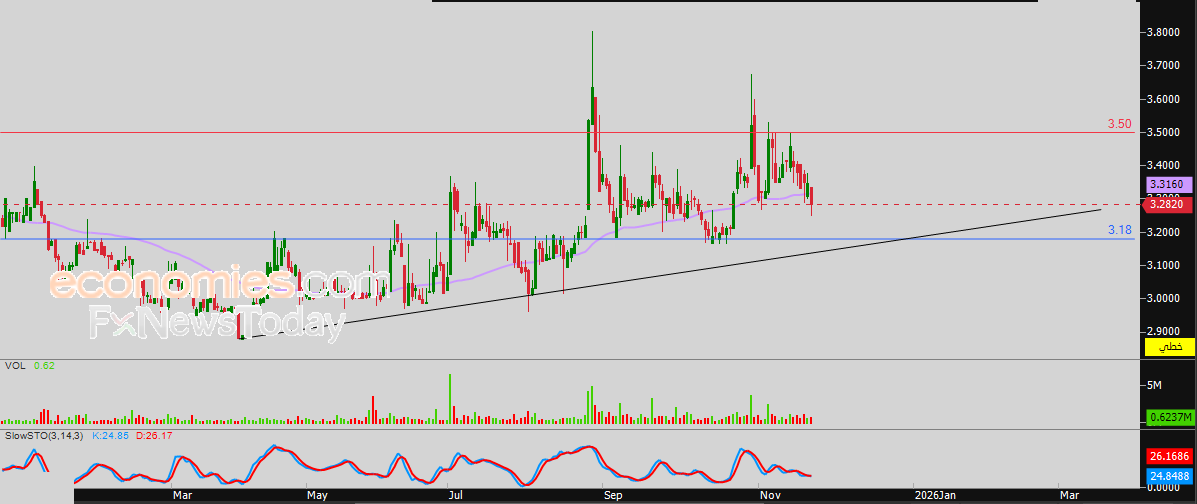
Task: Select the 3.50 resistance level label
Action: point(1119,124)
